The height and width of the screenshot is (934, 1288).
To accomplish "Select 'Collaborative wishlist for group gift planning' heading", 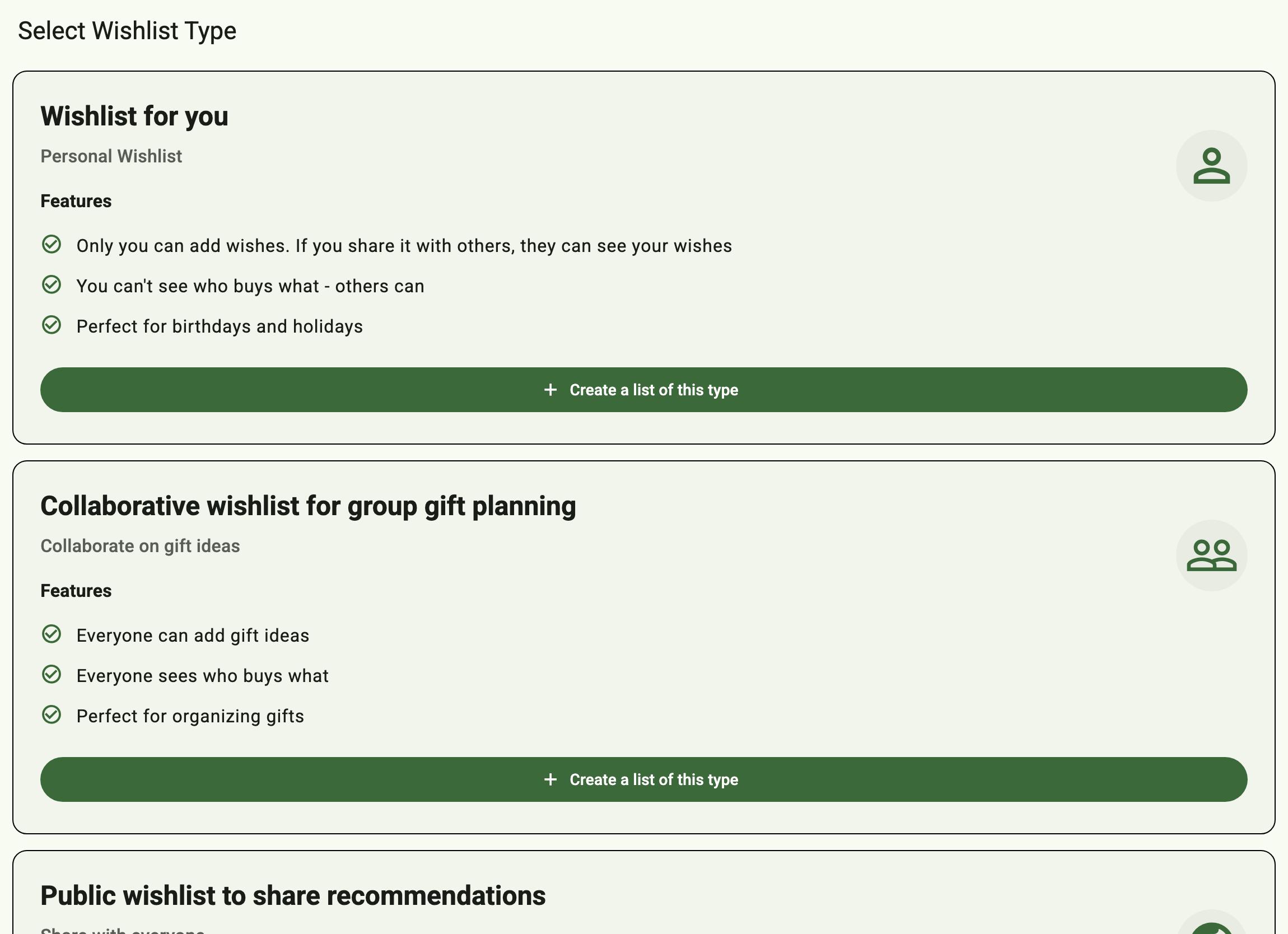I will (309, 506).
